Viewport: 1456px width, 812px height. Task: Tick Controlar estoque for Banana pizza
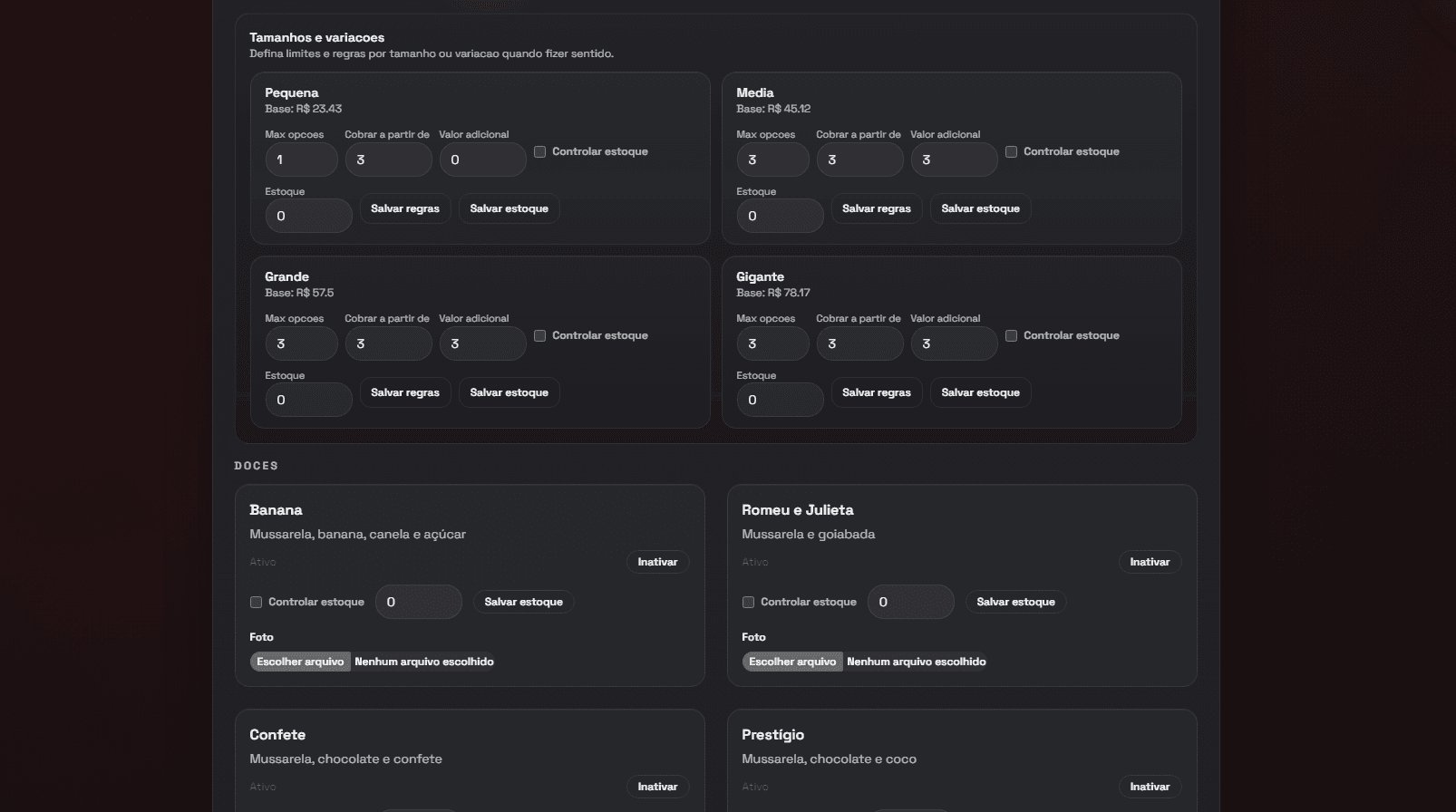(256, 603)
